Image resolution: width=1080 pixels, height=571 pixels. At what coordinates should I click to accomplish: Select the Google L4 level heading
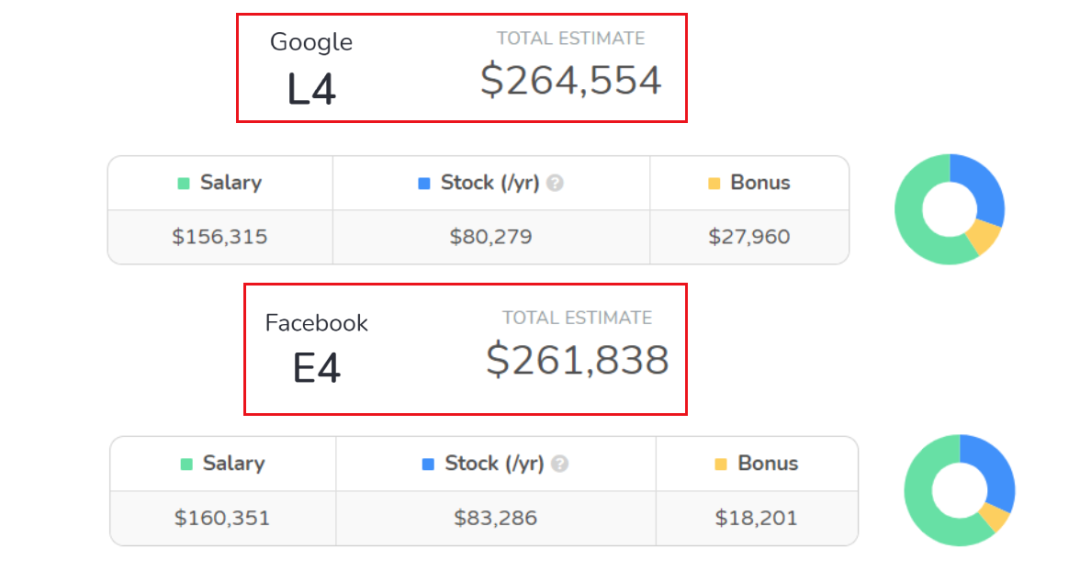311,90
